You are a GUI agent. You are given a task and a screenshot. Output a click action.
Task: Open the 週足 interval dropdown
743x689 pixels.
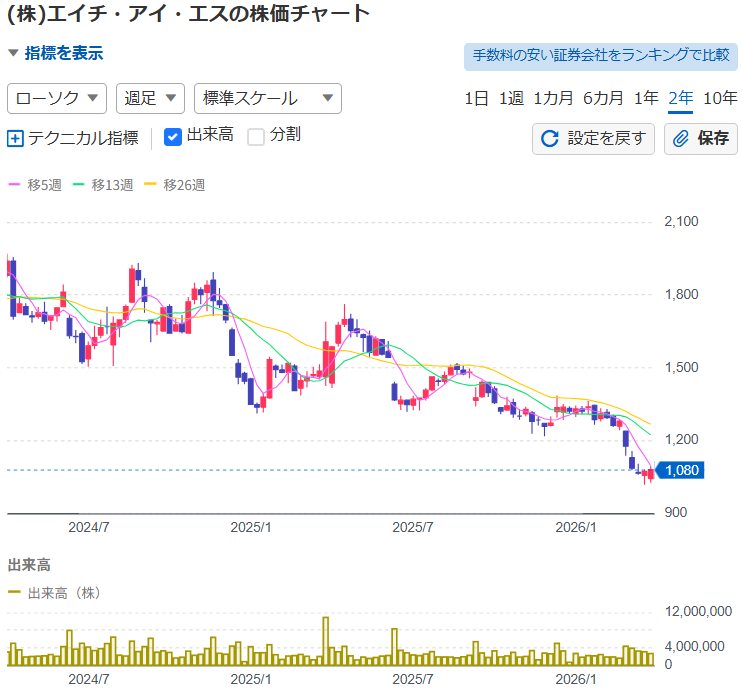[x=150, y=98]
